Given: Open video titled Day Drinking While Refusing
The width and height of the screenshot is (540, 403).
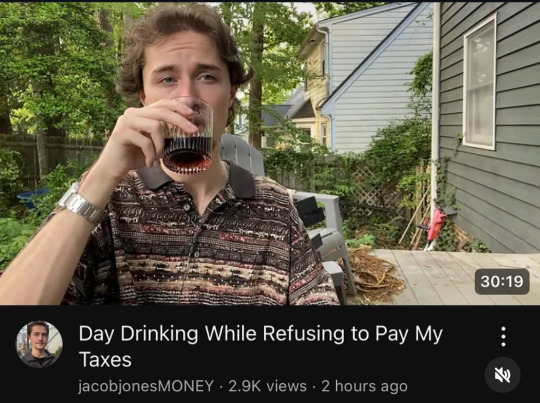Looking at the screenshot, I should click(260, 346).
